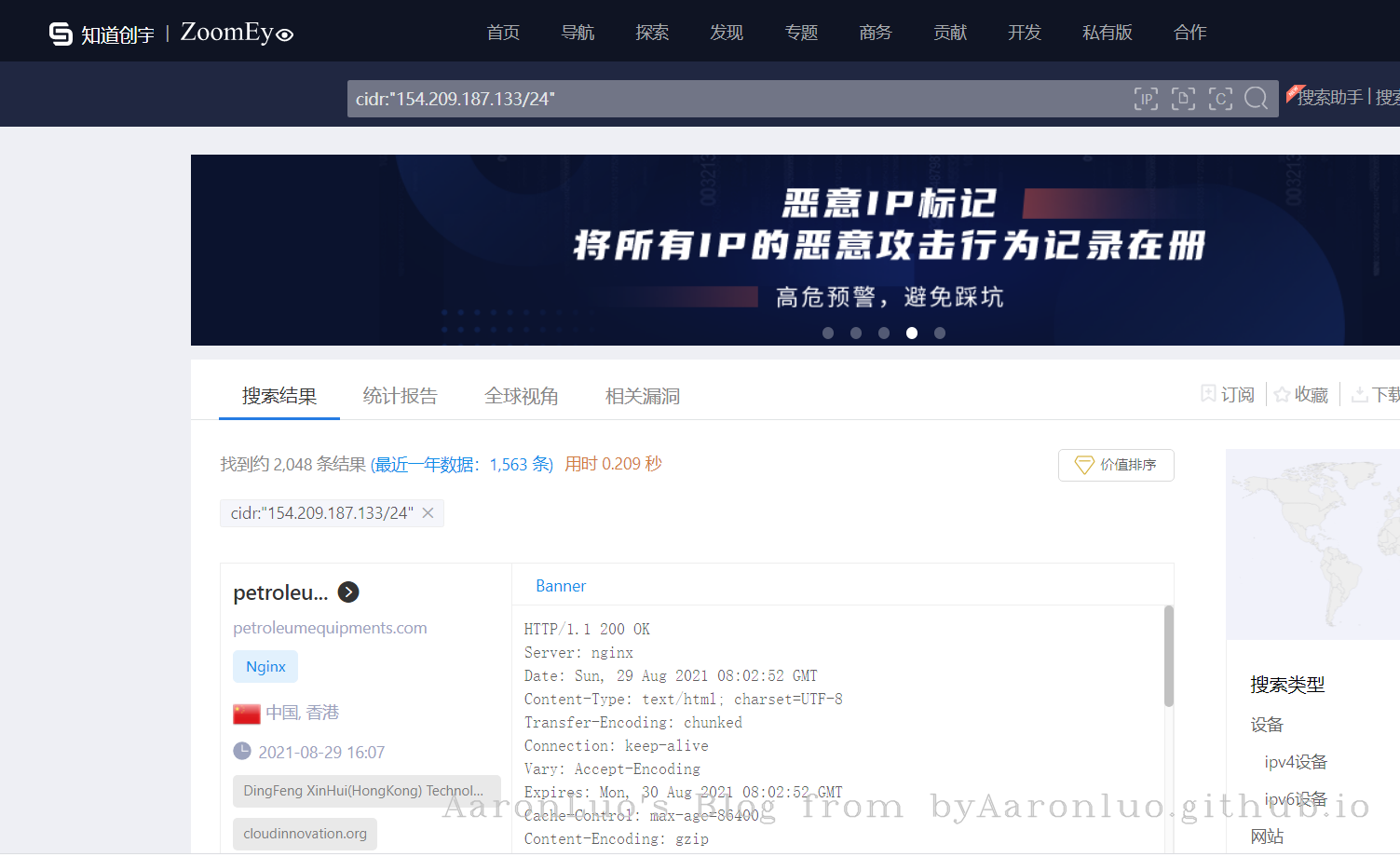1400x857 pixels.
Task: Remove the cidr filter tag
Action: tap(428, 513)
